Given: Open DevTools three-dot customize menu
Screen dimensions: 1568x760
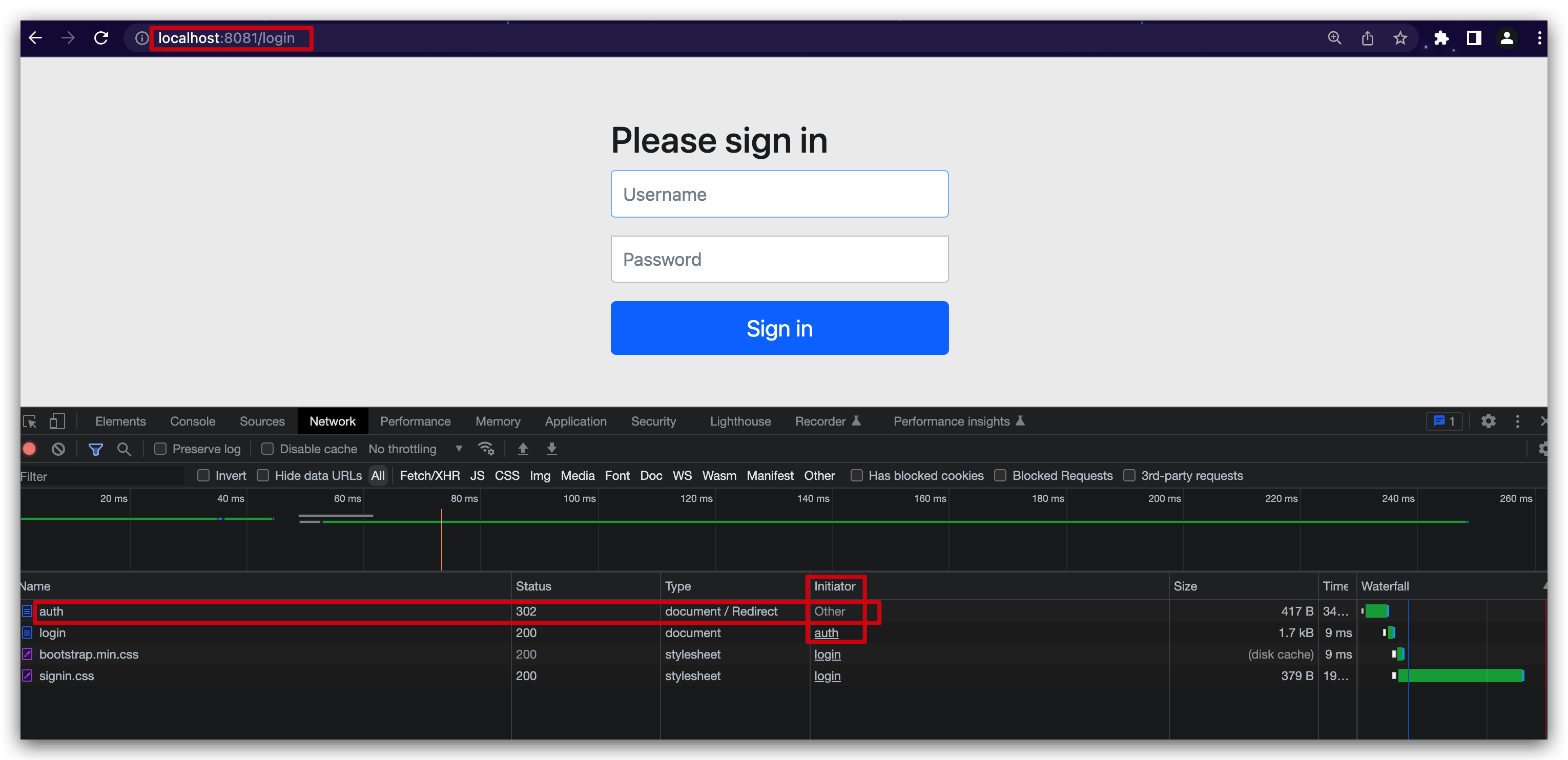Looking at the screenshot, I should [1517, 421].
